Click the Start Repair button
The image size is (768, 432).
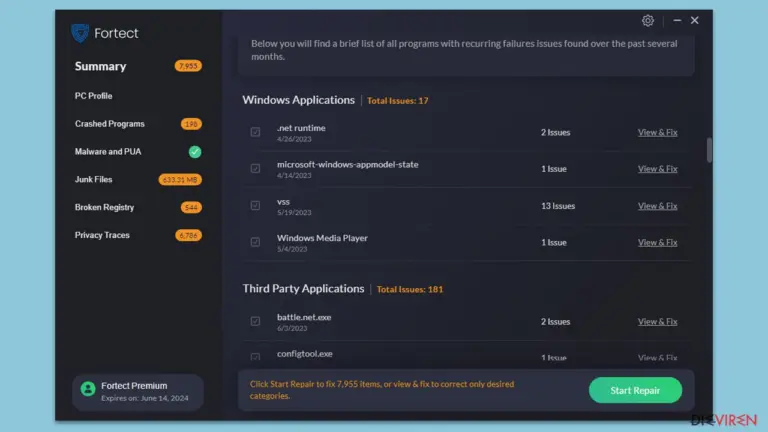pos(635,390)
